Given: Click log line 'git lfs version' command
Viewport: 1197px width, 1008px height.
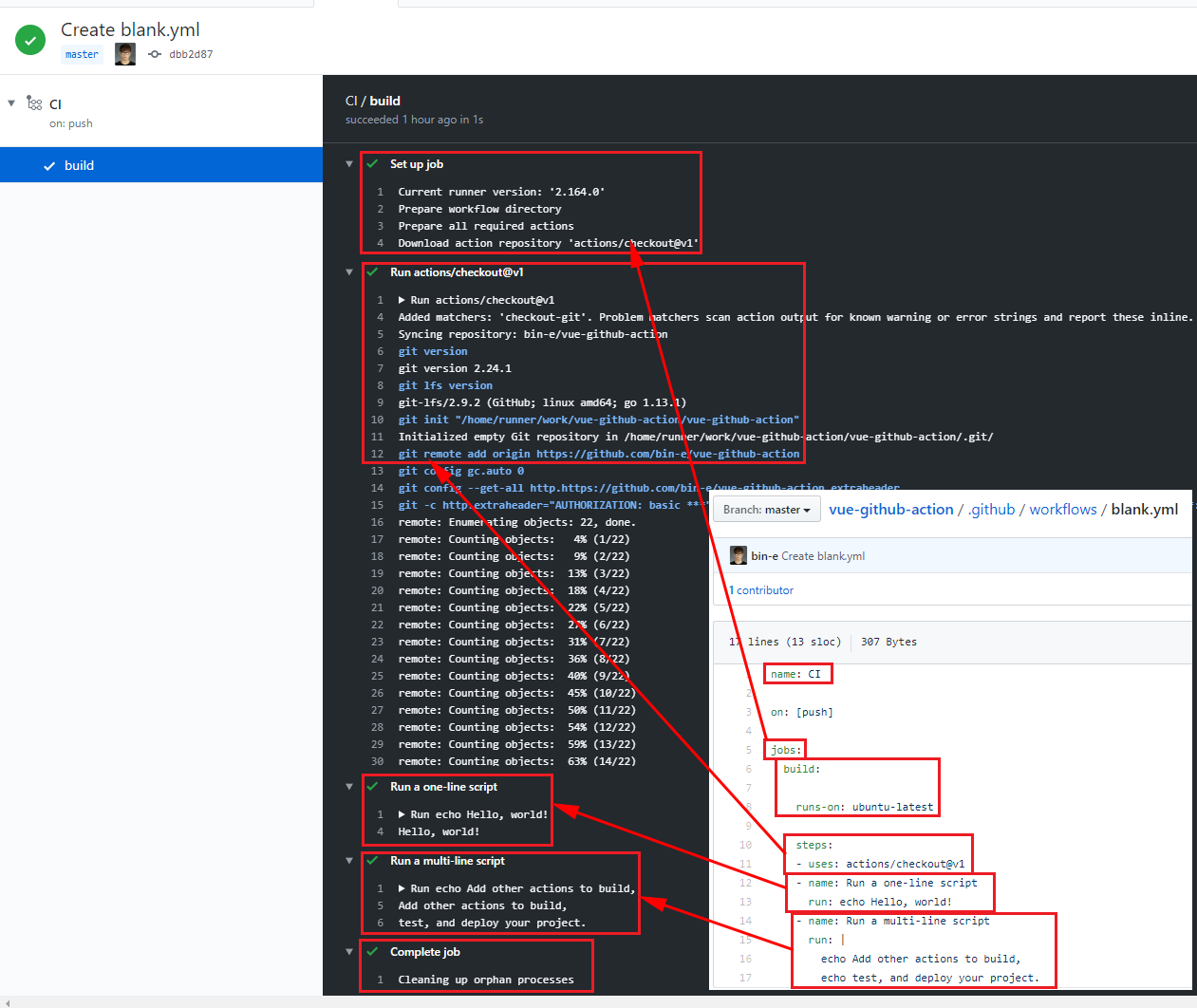Looking at the screenshot, I should [x=445, y=385].
